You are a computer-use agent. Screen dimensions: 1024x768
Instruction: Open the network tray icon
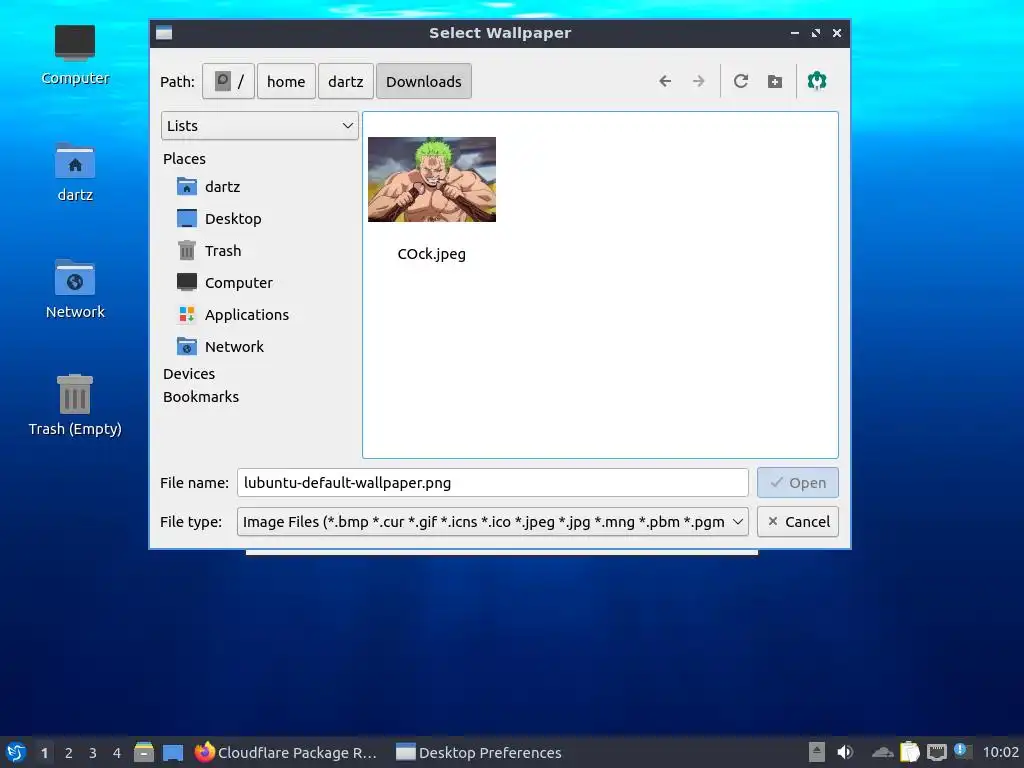937,752
